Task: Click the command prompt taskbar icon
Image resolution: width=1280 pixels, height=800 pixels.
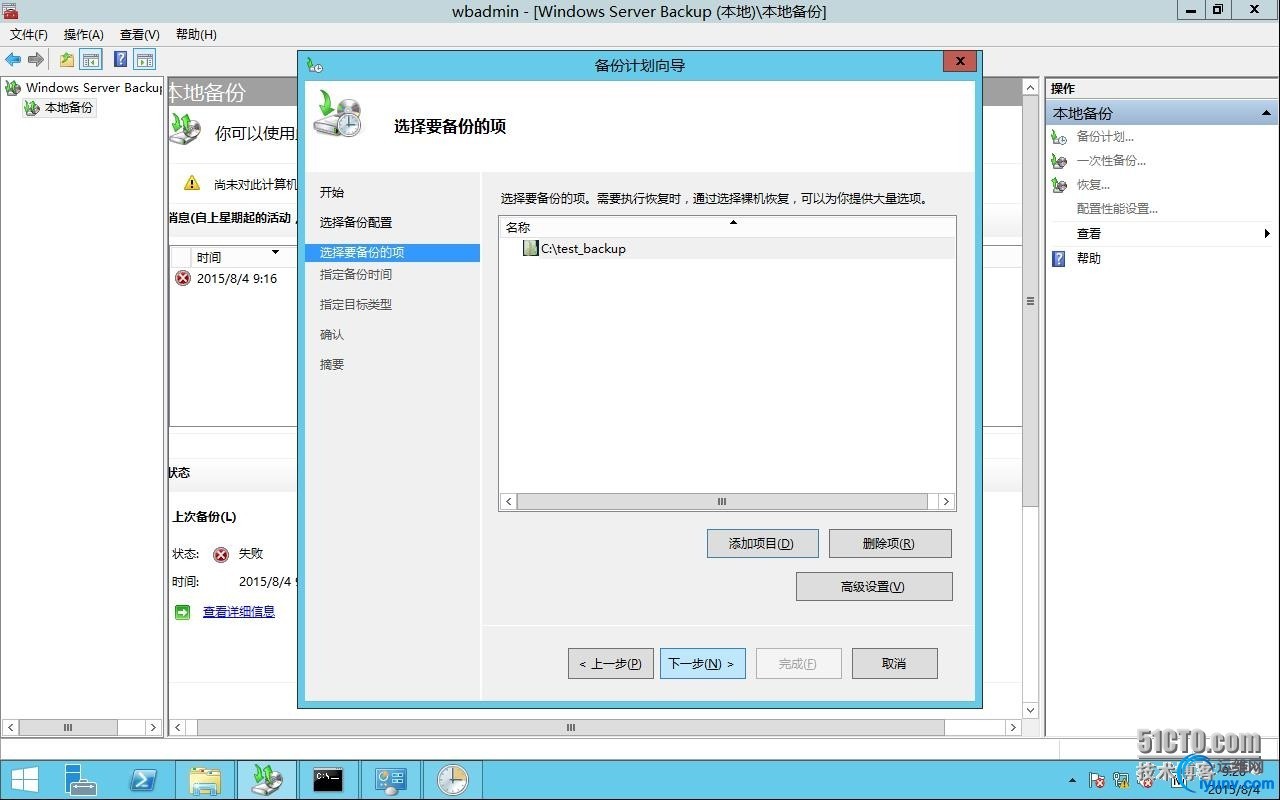Action: tap(329, 780)
